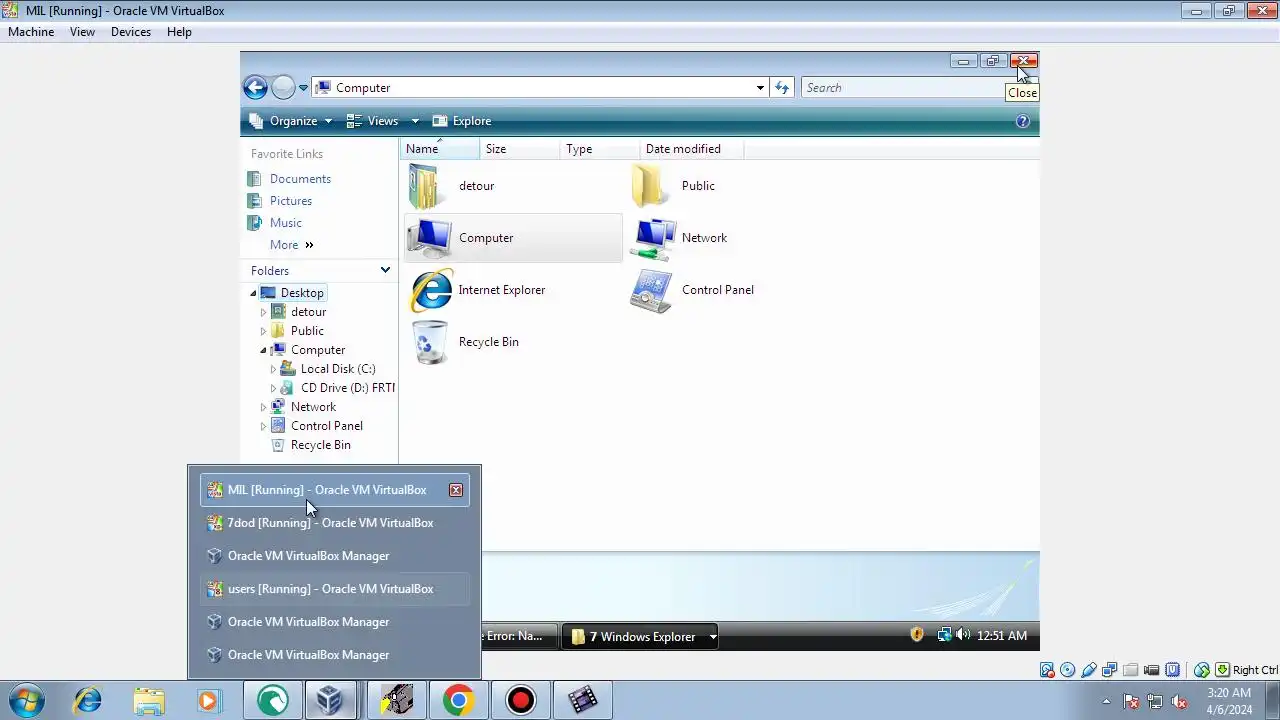This screenshot has height=720, width=1280.
Task: Open Windows Start orb
Action: 27,700
